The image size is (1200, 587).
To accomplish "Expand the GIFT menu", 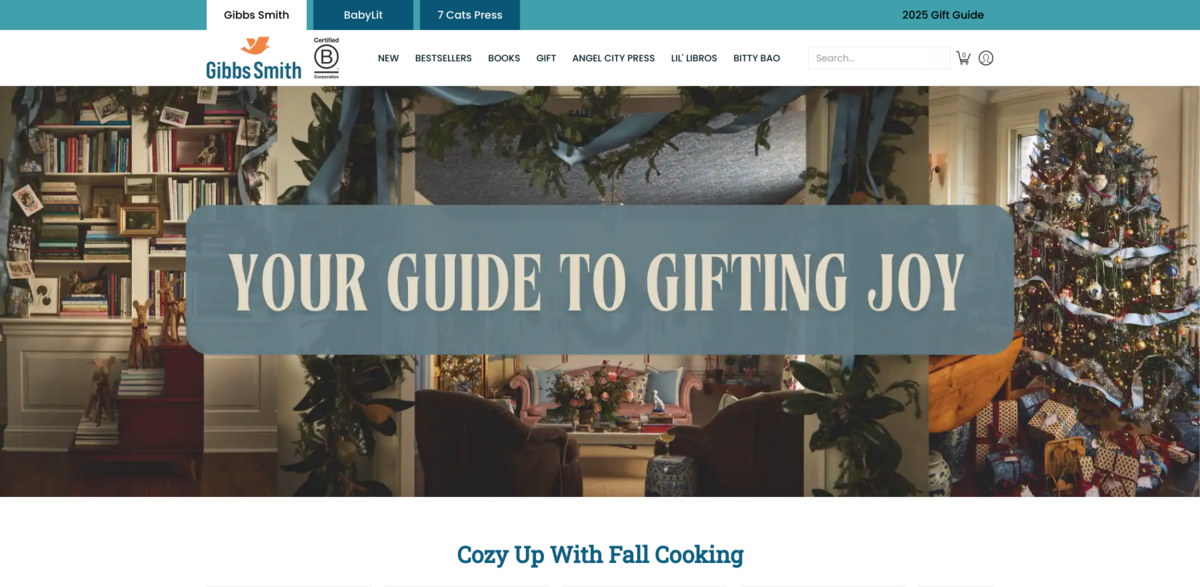I will click(x=546, y=58).
